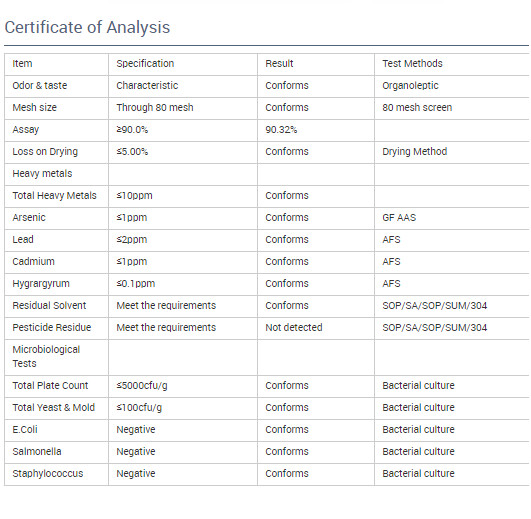Click Conforms in the Staphylococcus row
This screenshot has width=531, height=519.
(x=287, y=474)
